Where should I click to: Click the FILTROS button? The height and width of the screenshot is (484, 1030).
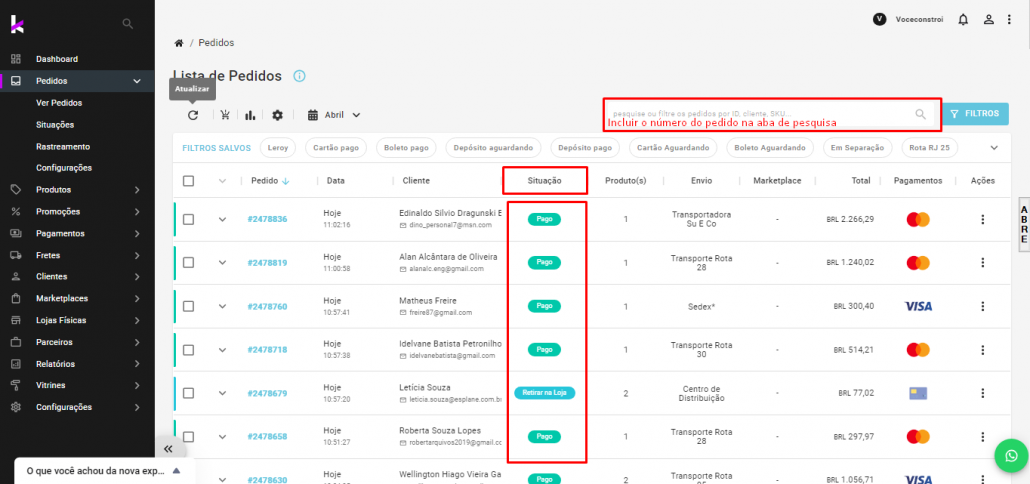coord(975,114)
